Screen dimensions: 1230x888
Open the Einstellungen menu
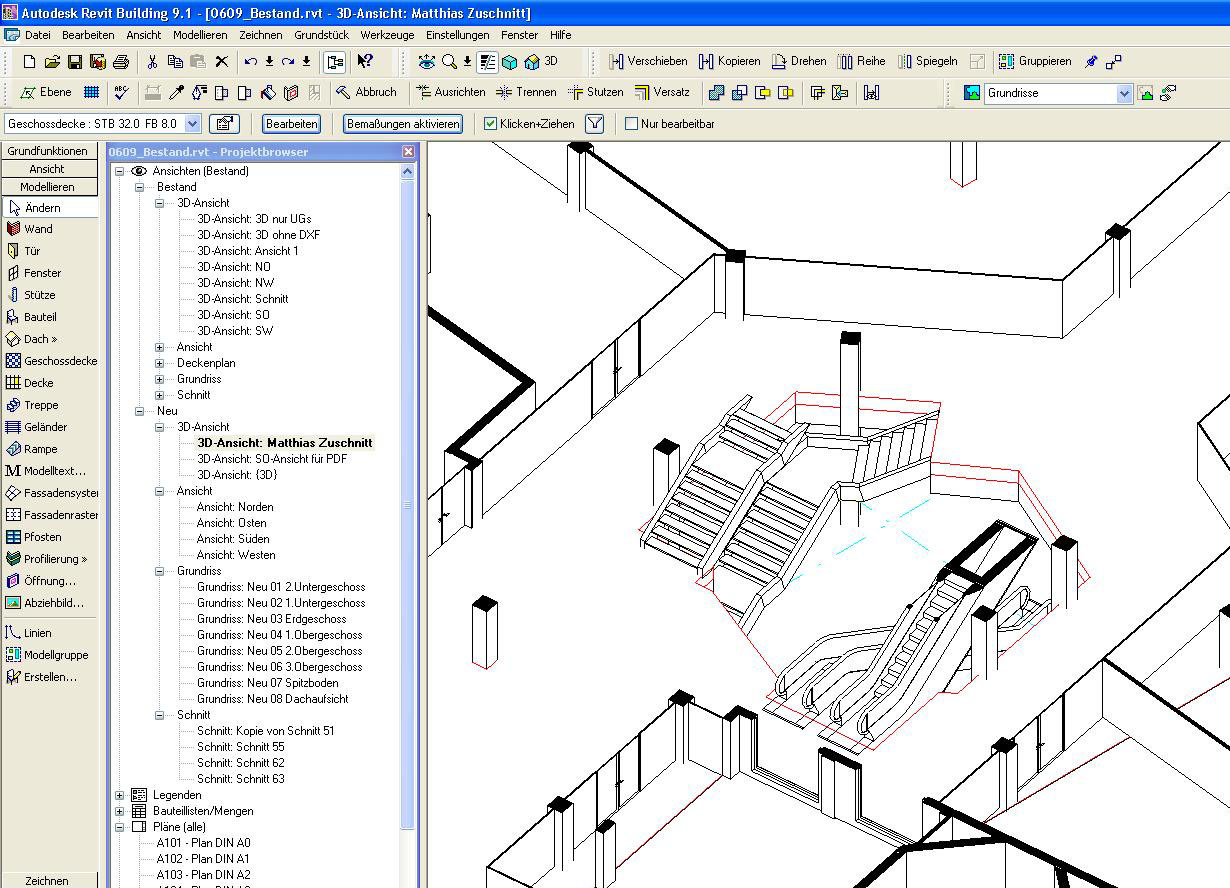(458, 35)
